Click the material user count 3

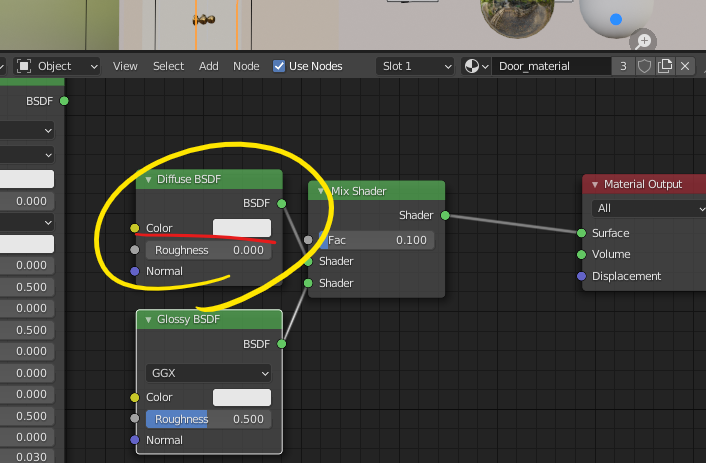[623, 66]
